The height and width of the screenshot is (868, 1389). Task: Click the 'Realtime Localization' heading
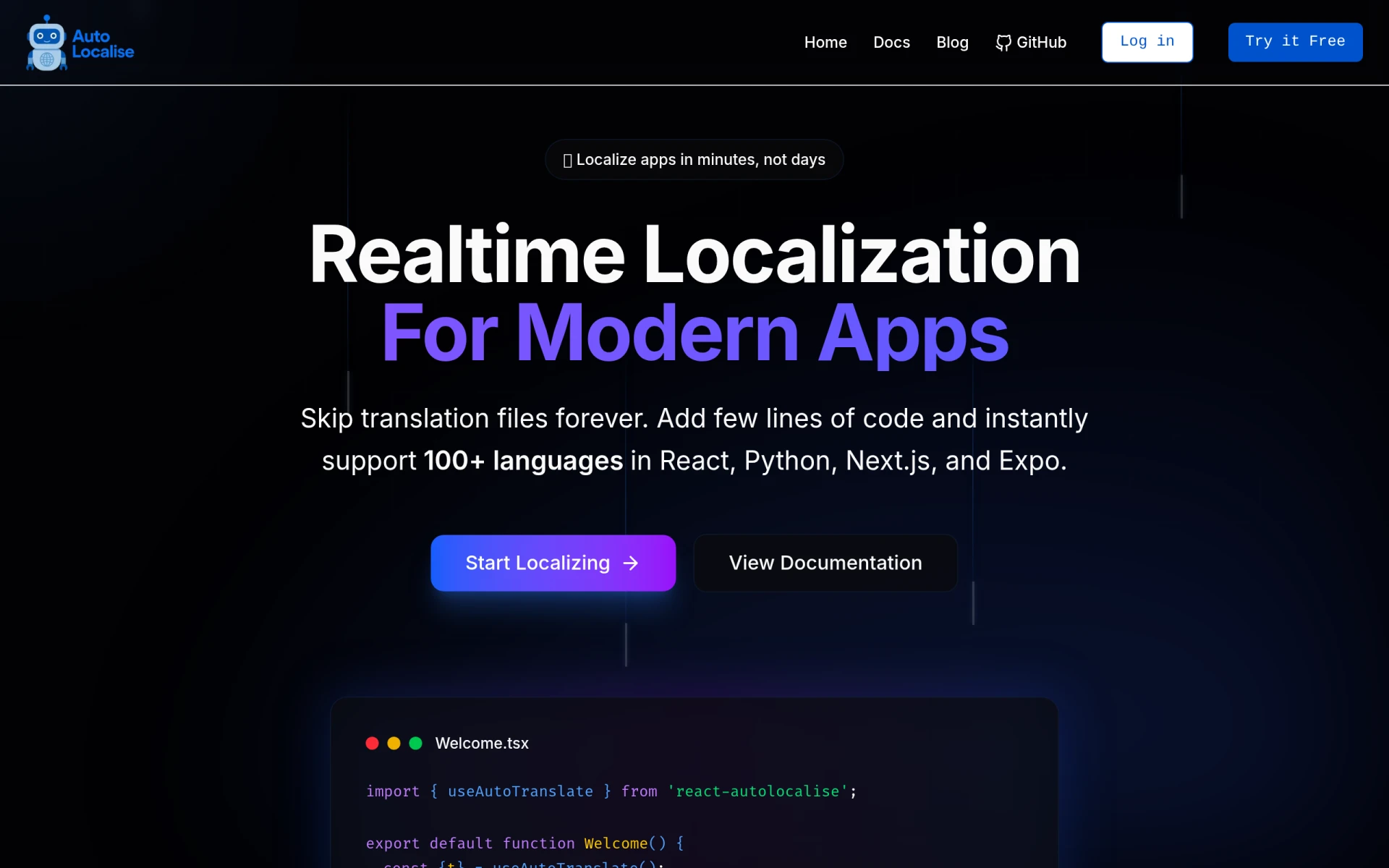click(x=694, y=255)
